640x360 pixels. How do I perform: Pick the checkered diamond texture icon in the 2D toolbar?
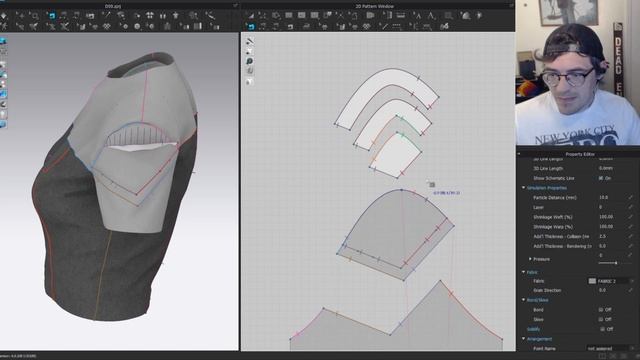[x=367, y=27]
